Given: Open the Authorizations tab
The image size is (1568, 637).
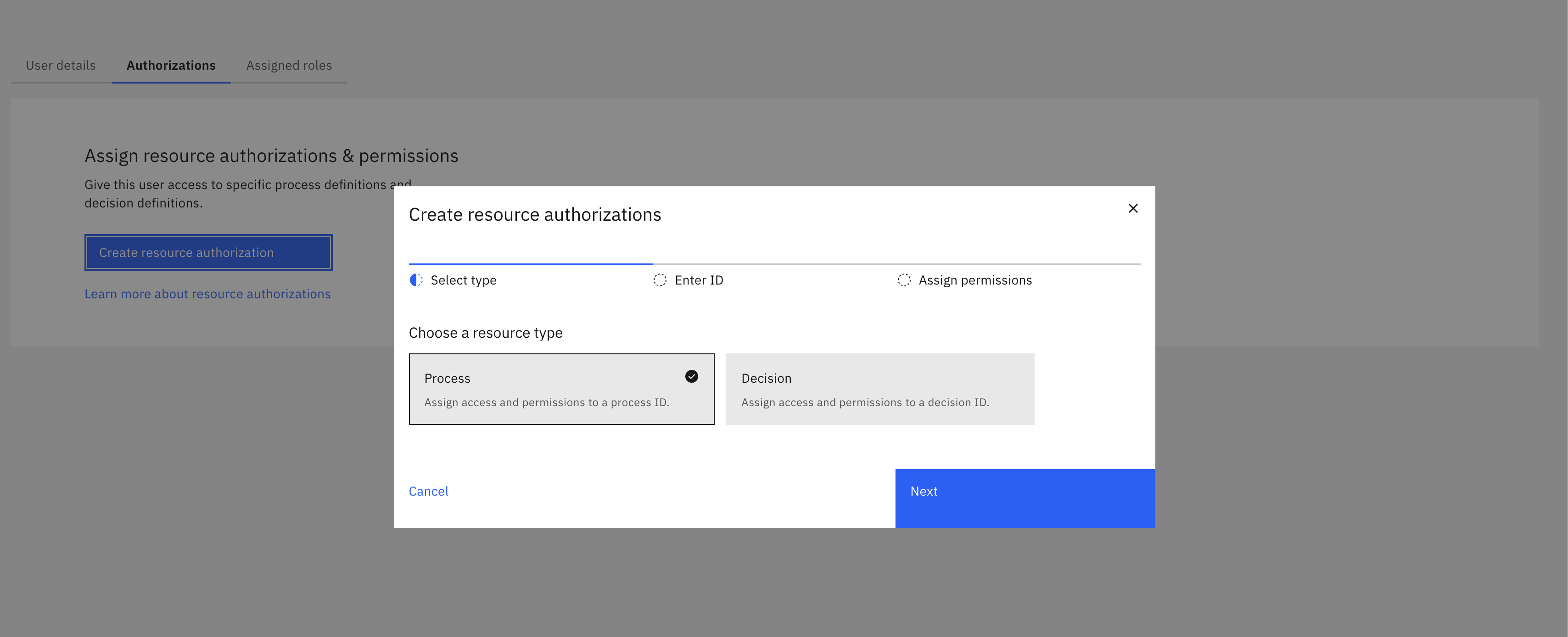Looking at the screenshot, I should coord(171,66).
